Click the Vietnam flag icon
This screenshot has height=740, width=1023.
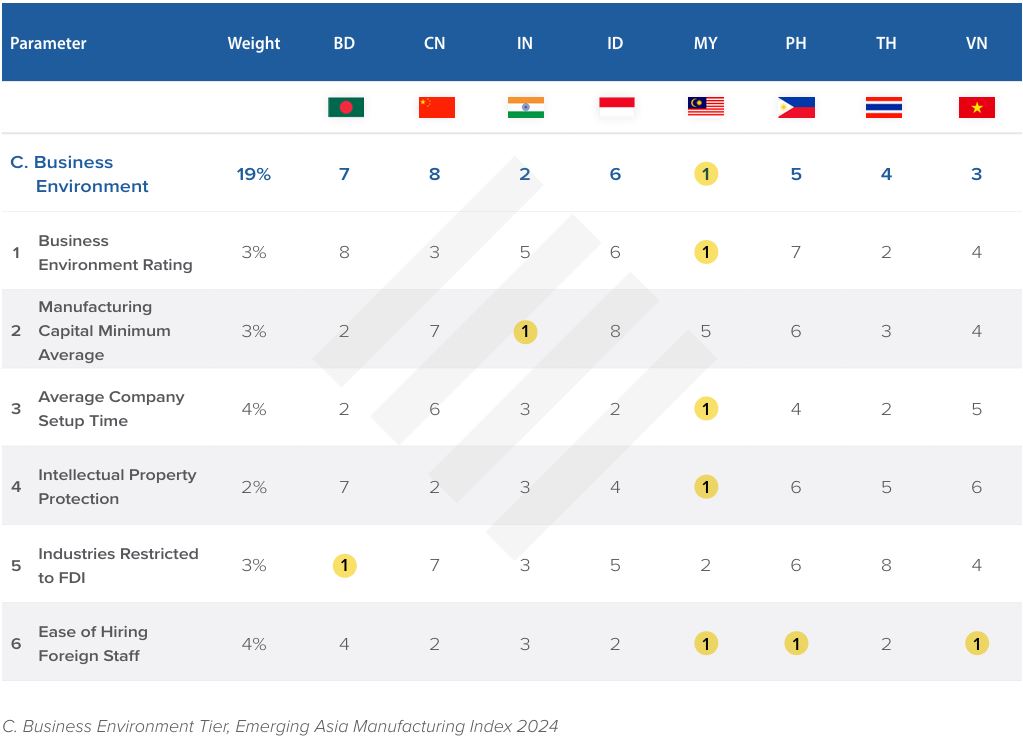976,107
